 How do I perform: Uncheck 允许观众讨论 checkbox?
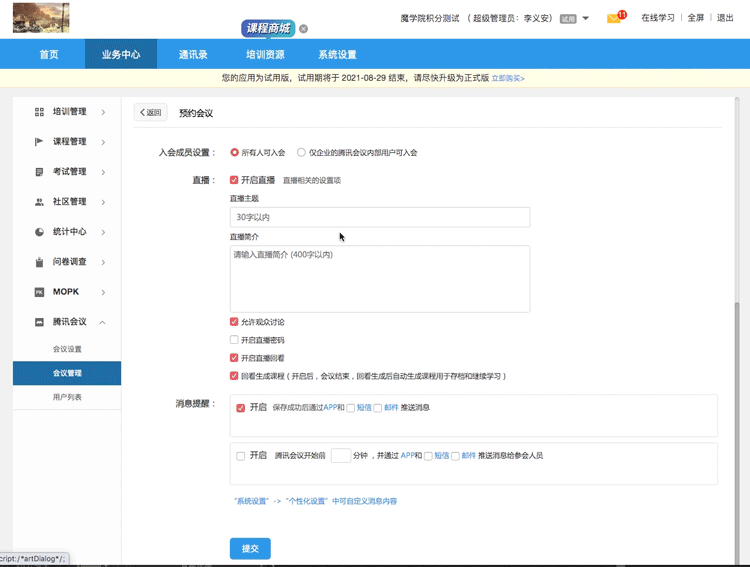(234, 322)
